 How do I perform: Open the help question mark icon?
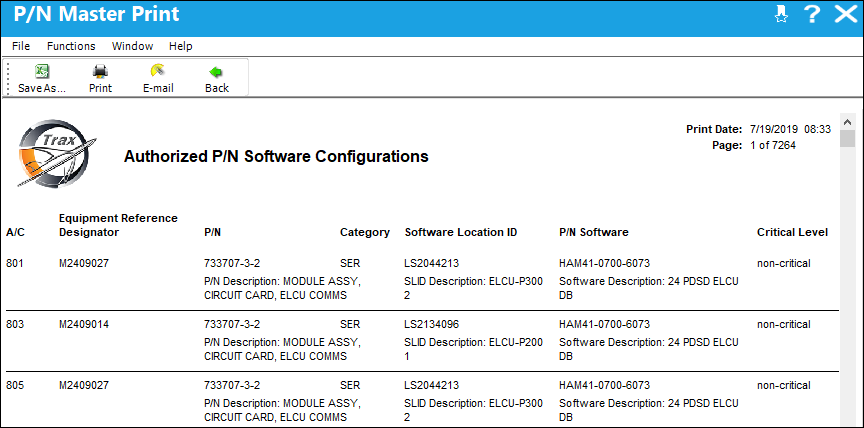[x=812, y=14]
